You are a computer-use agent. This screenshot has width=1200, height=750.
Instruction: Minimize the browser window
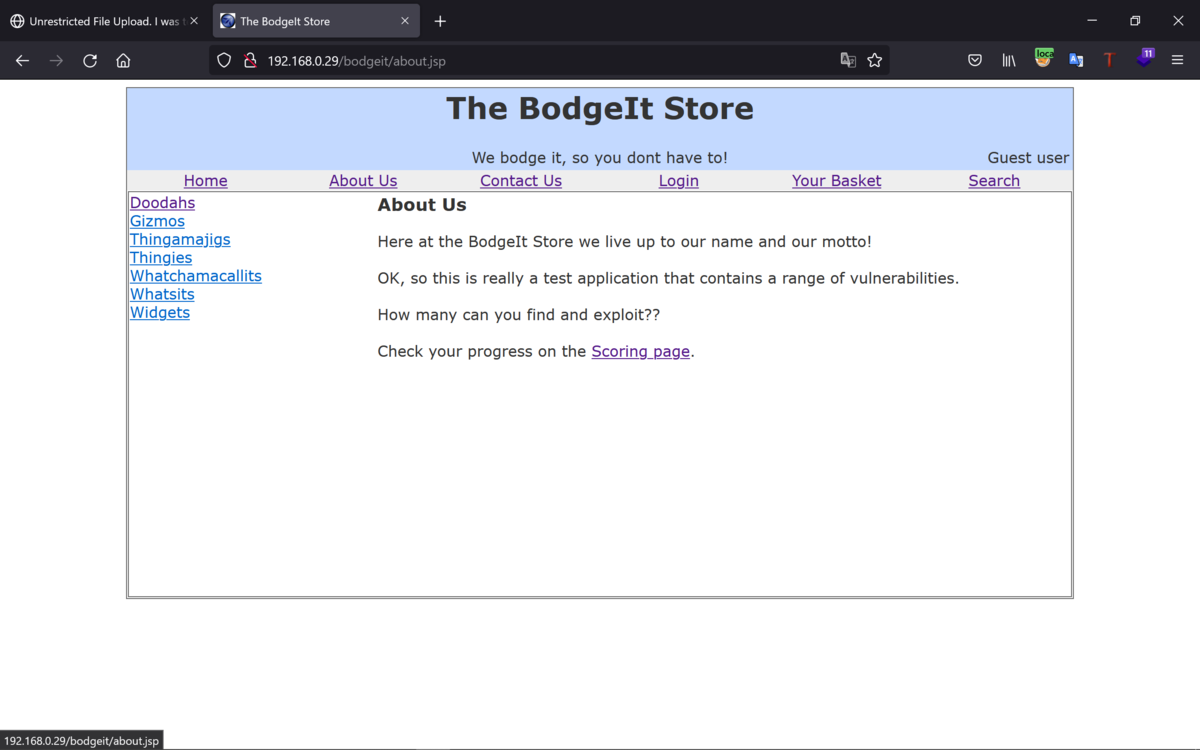coord(1092,21)
